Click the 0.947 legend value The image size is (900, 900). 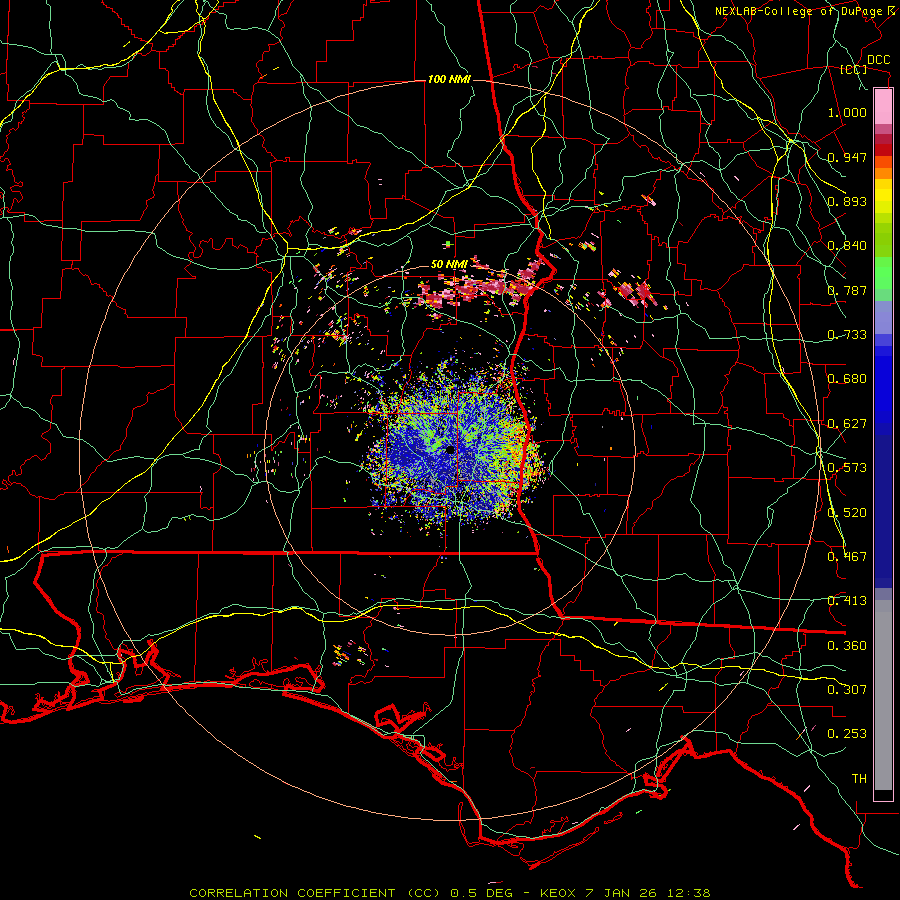pos(847,157)
